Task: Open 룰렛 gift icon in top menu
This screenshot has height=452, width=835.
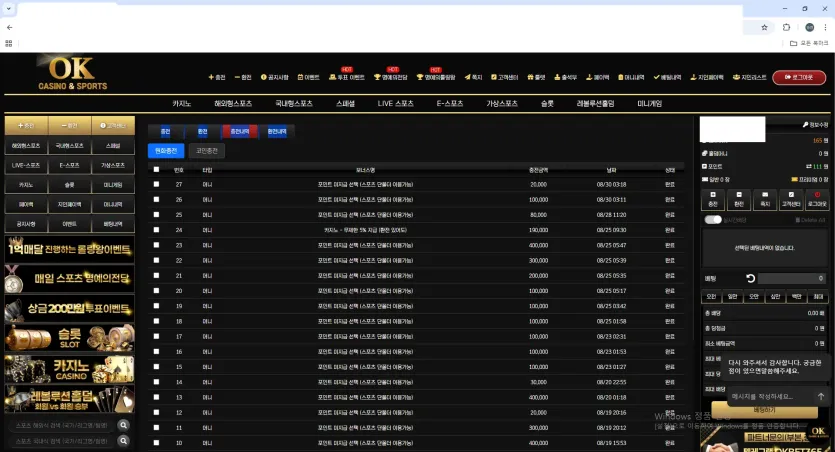Action: (x=536, y=77)
